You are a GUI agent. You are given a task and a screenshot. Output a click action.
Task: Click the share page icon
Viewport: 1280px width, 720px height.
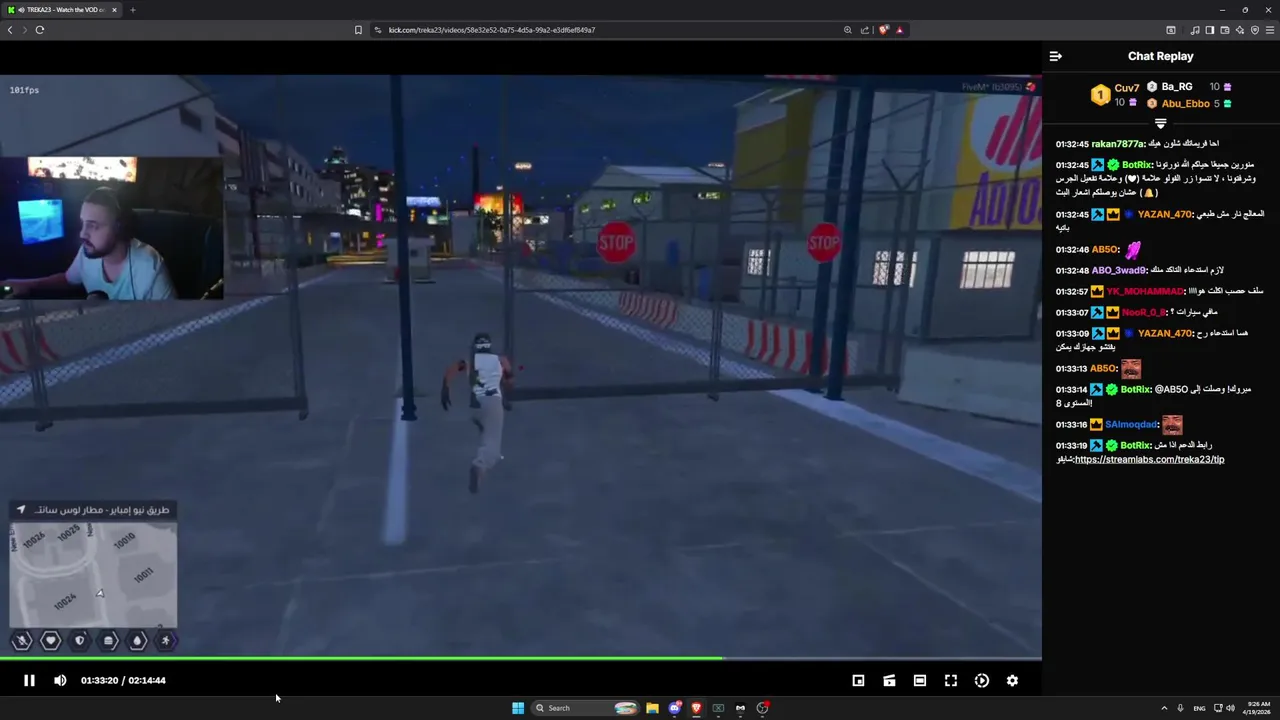coord(865,30)
